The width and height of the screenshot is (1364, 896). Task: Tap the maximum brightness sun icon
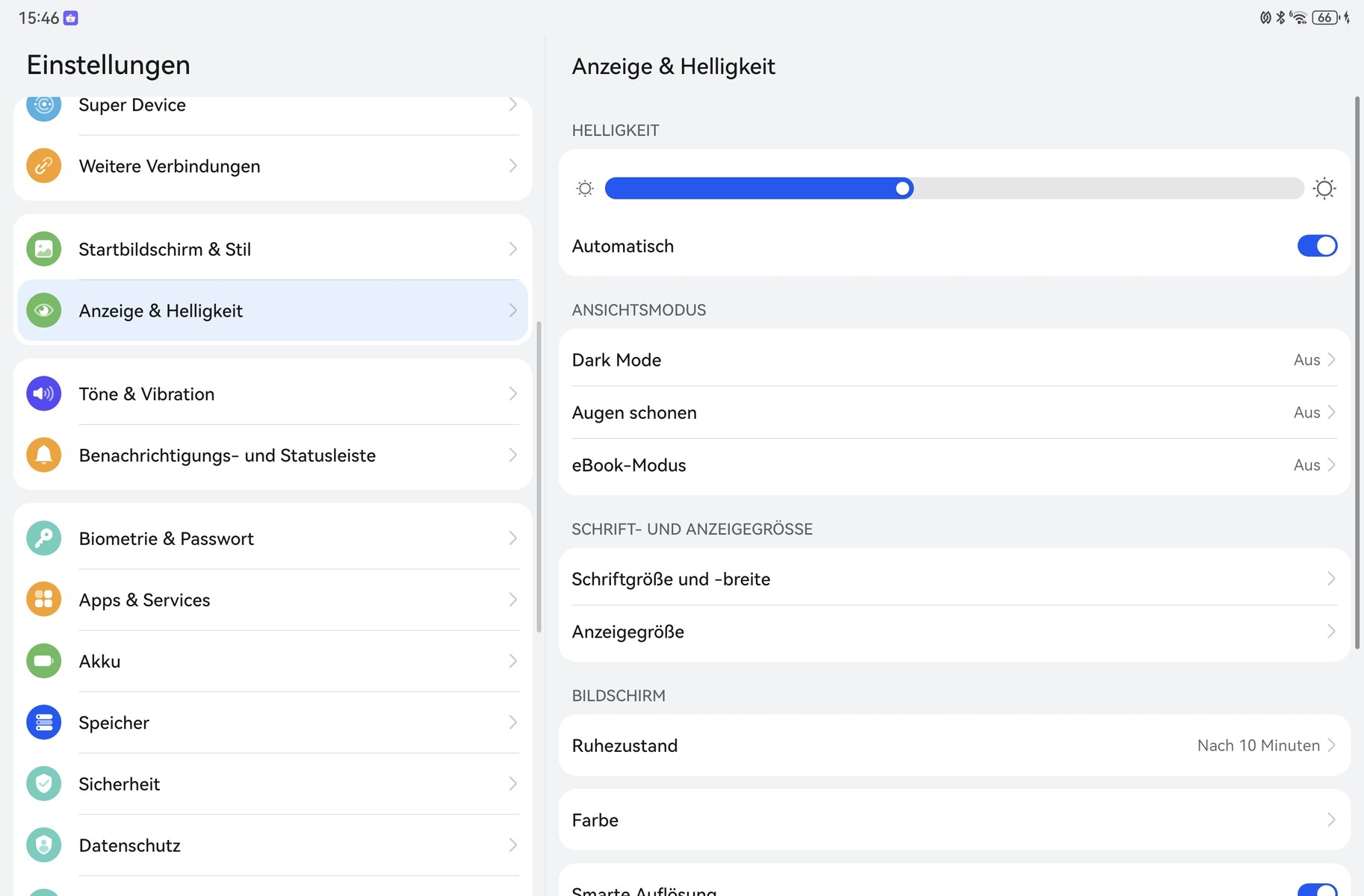tap(1324, 188)
